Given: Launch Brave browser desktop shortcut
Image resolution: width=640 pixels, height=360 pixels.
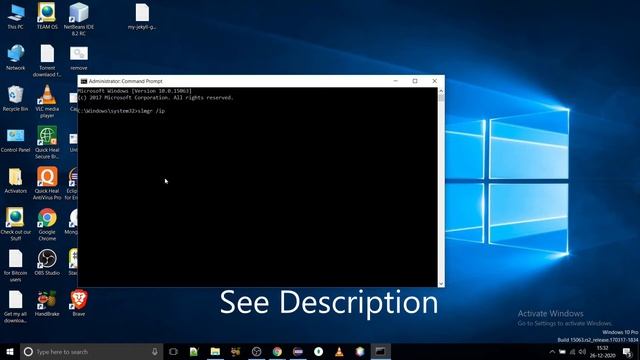Looking at the screenshot, I should 79,303.
